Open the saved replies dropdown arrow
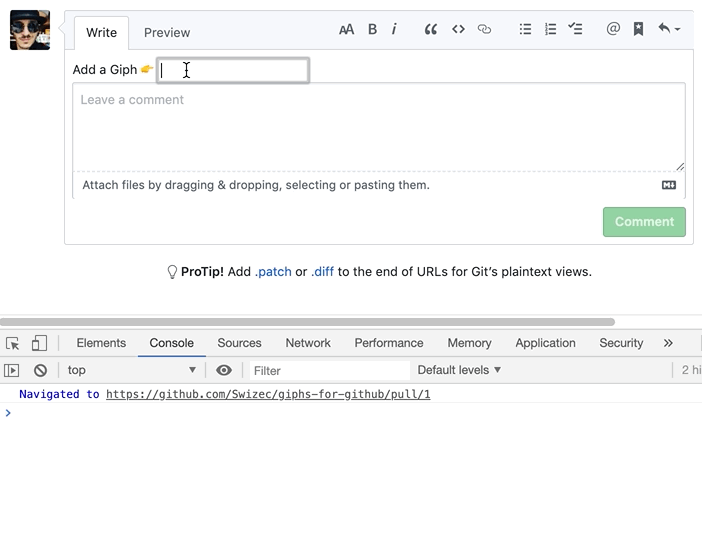 pyautogui.click(x=669, y=29)
